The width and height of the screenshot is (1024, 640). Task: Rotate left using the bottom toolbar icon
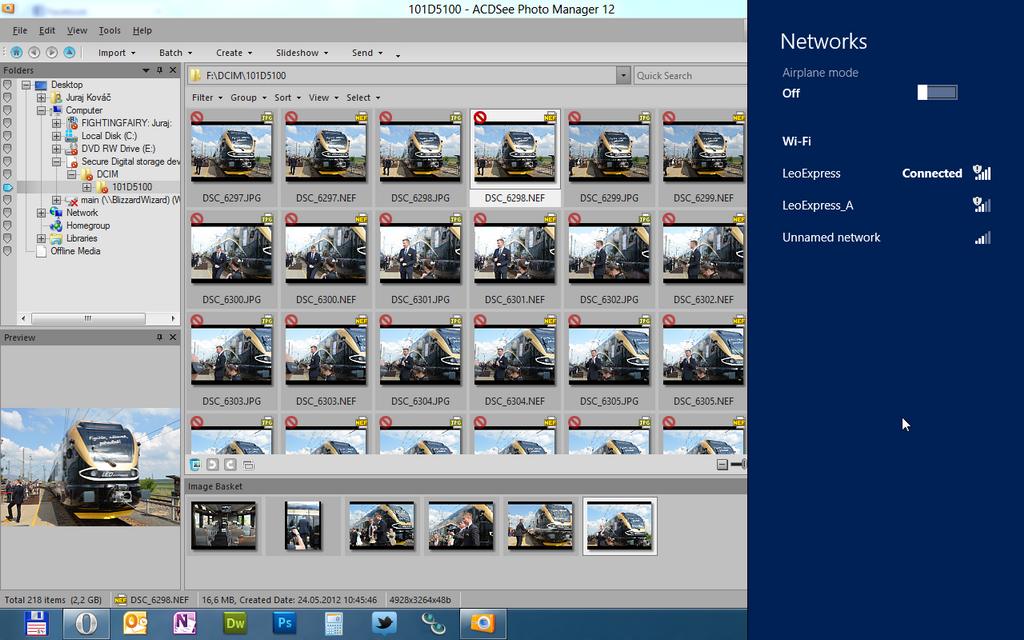click(x=212, y=464)
